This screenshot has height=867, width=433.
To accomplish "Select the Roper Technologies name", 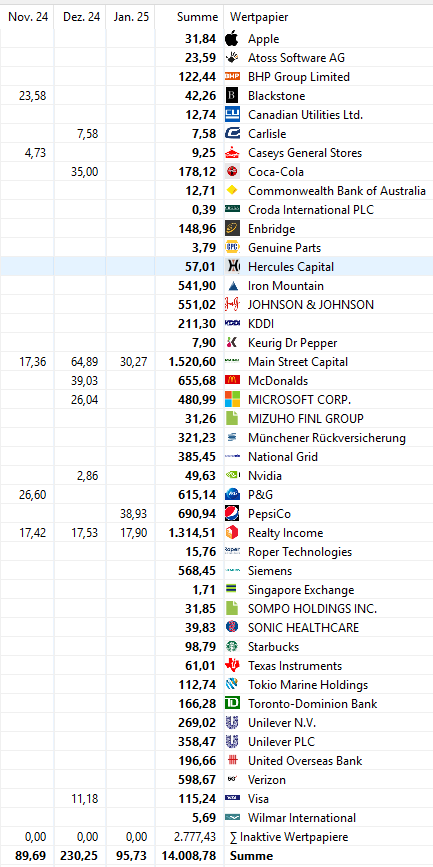I will coord(300,552).
